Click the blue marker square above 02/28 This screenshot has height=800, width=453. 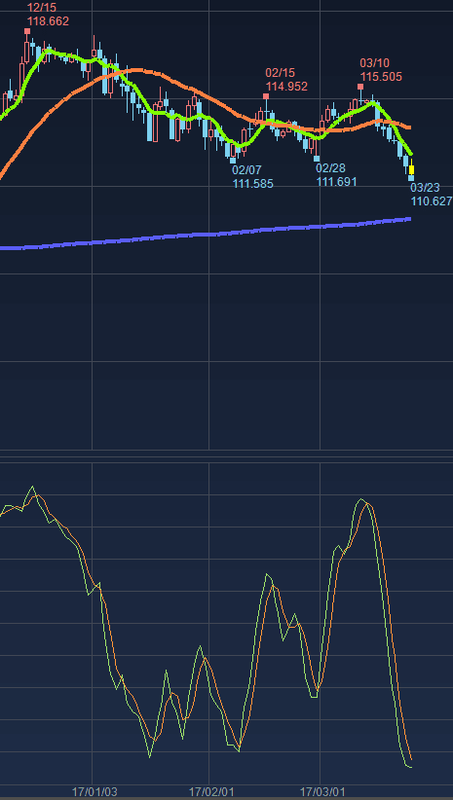click(x=316, y=158)
